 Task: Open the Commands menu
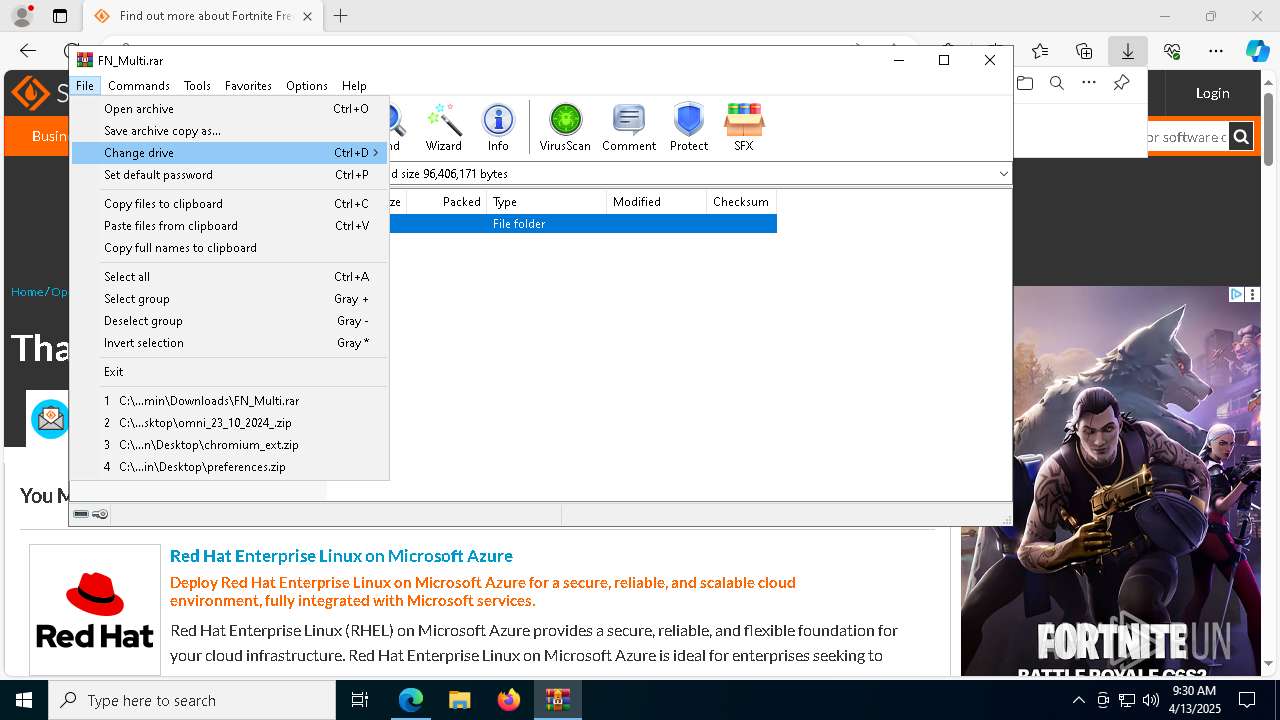click(139, 86)
